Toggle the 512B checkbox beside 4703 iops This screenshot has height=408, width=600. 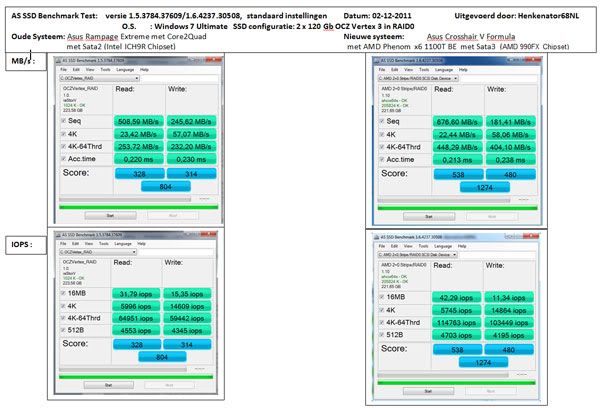[382, 335]
